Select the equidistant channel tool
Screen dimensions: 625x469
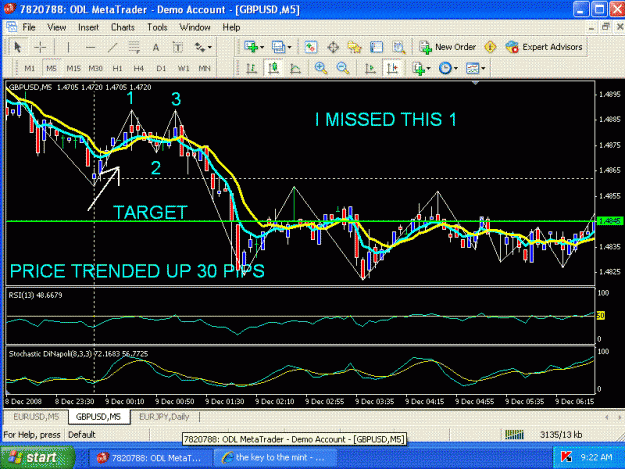134,47
